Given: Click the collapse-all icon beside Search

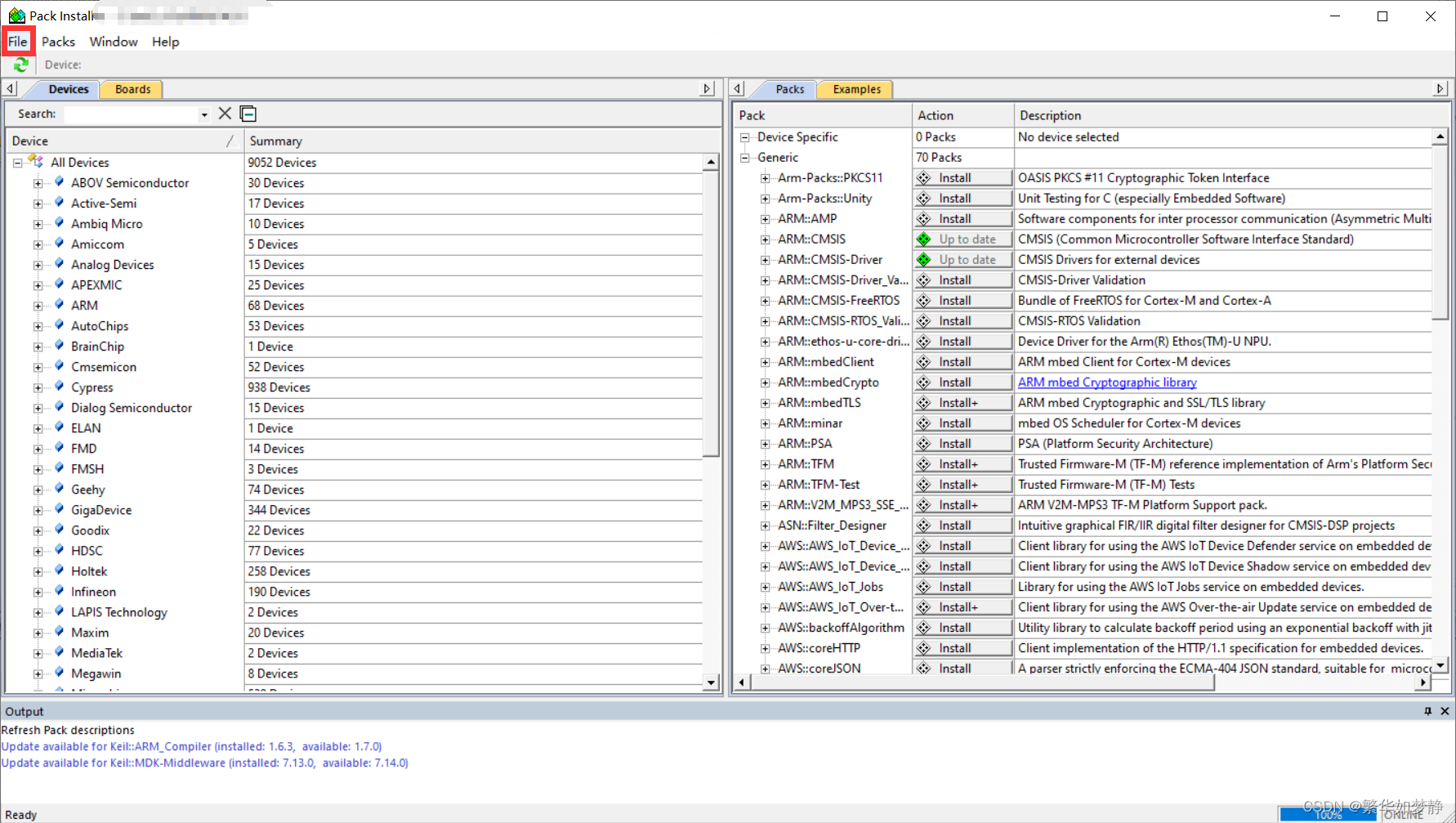Looking at the screenshot, I should click(248, 114).
